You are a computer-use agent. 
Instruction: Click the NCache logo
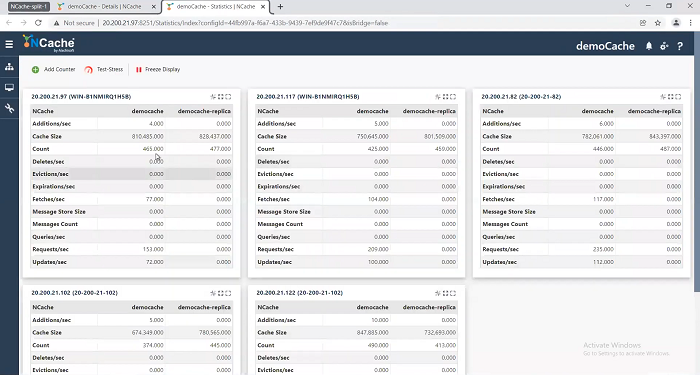click(x=49, y=43)
